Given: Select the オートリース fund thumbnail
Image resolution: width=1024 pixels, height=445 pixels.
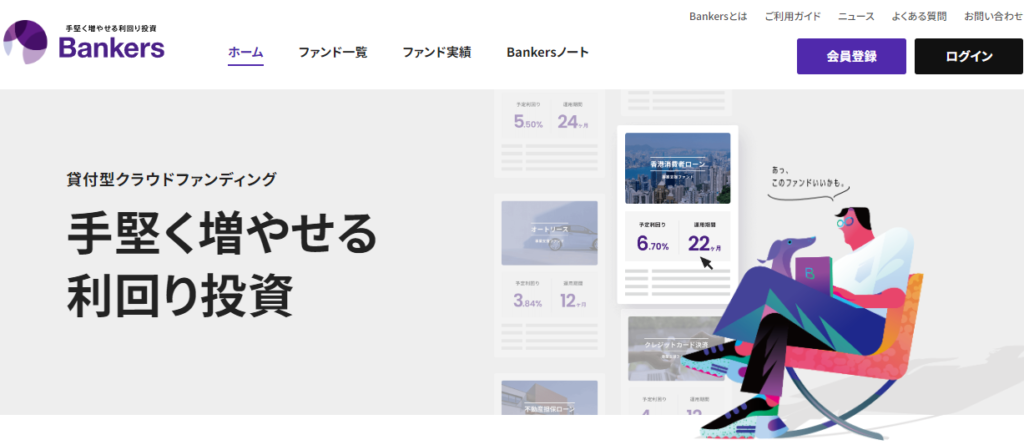Looking at the screenshot, I should pyautogui.click(x=549, y=233).
